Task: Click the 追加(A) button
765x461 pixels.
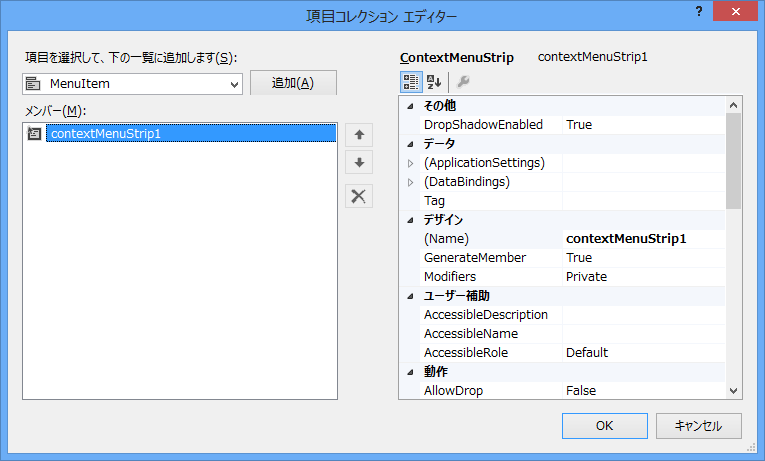Action: [293, 83]
